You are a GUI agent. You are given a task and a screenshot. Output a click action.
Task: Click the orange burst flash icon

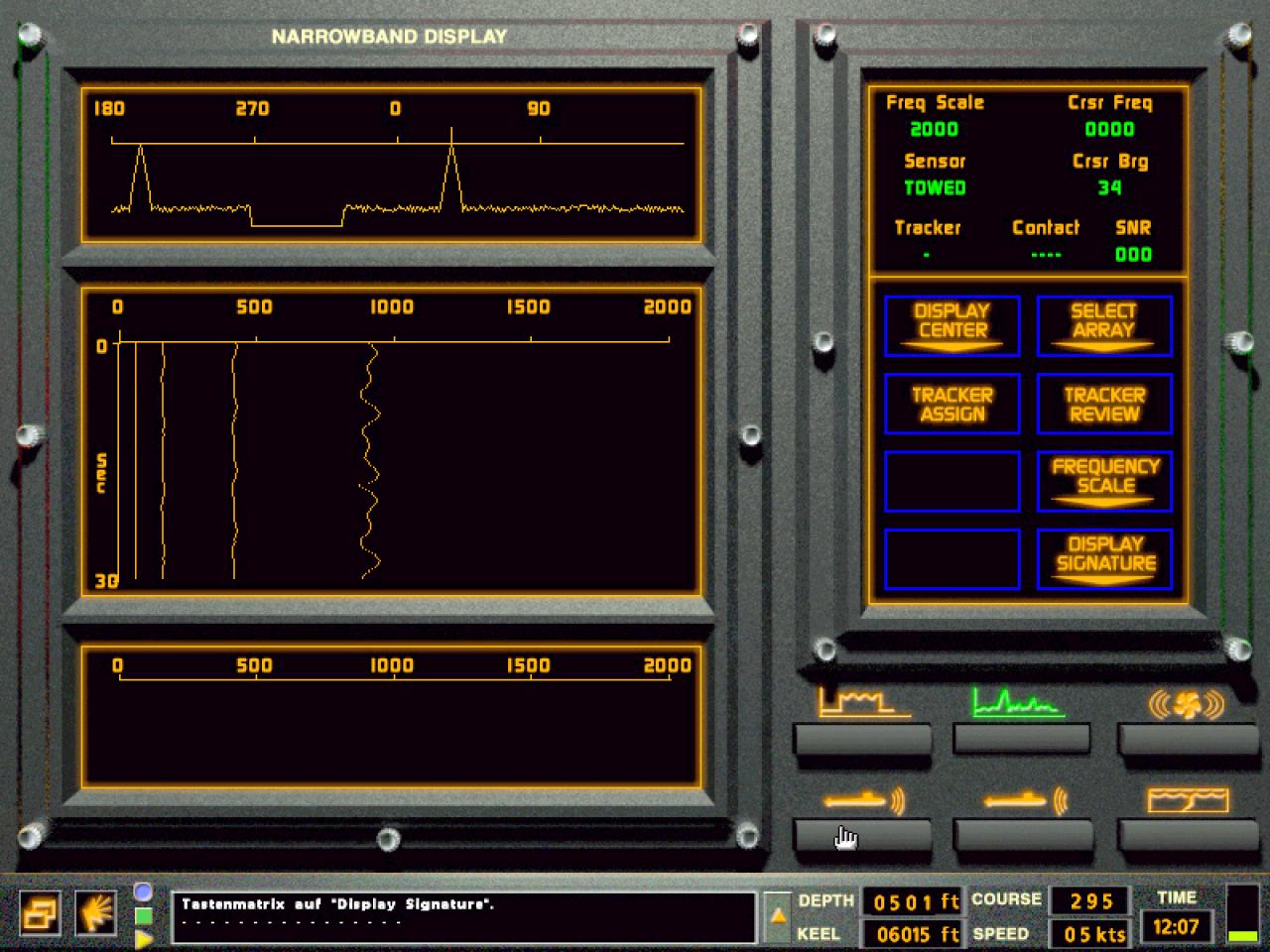coord(96,913)
